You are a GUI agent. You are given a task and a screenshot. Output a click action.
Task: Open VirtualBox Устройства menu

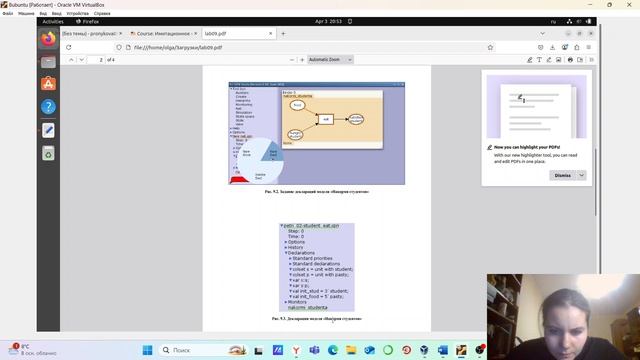point(78,13)
